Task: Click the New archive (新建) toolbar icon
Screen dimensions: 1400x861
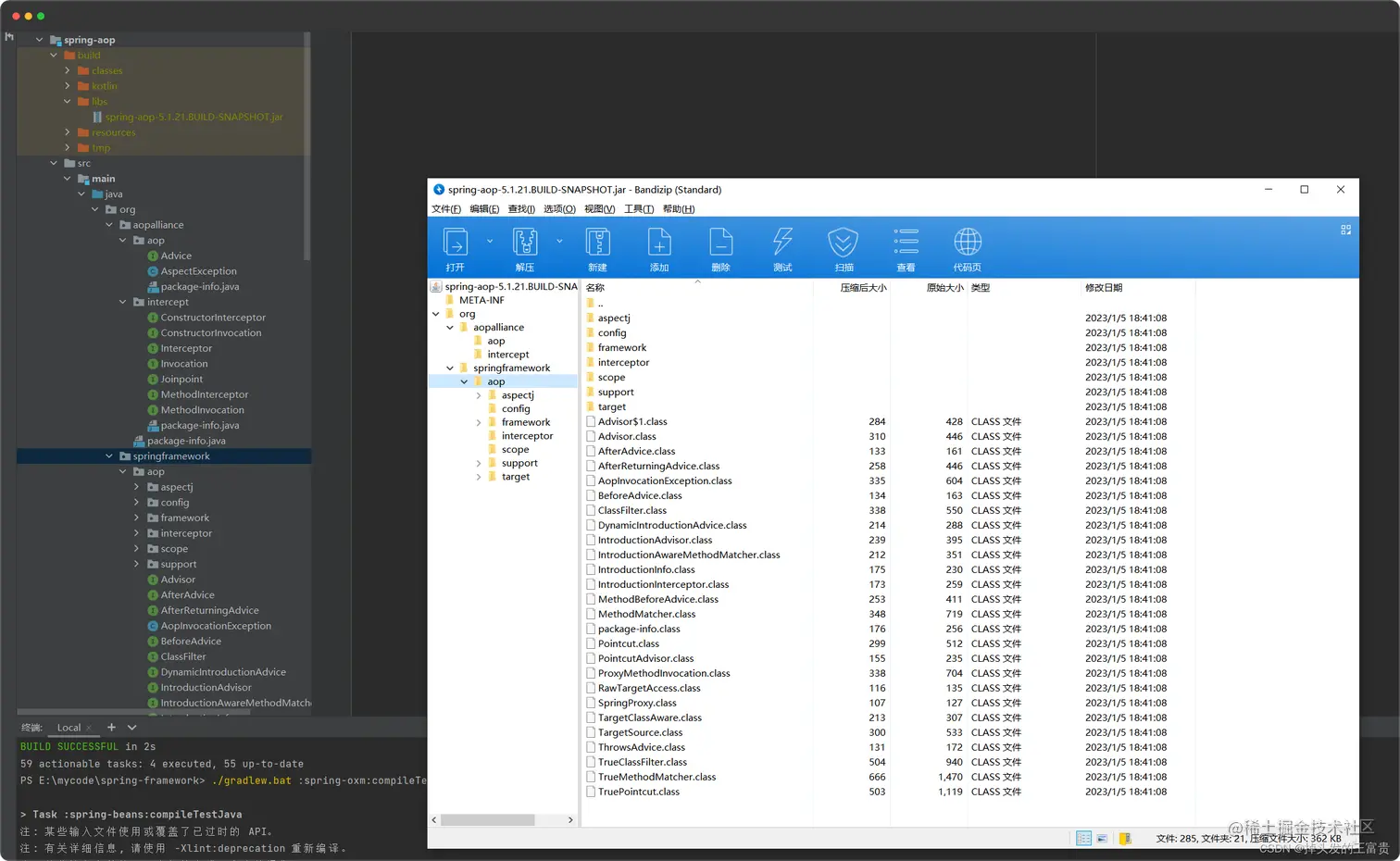Action: pos(597,242)
